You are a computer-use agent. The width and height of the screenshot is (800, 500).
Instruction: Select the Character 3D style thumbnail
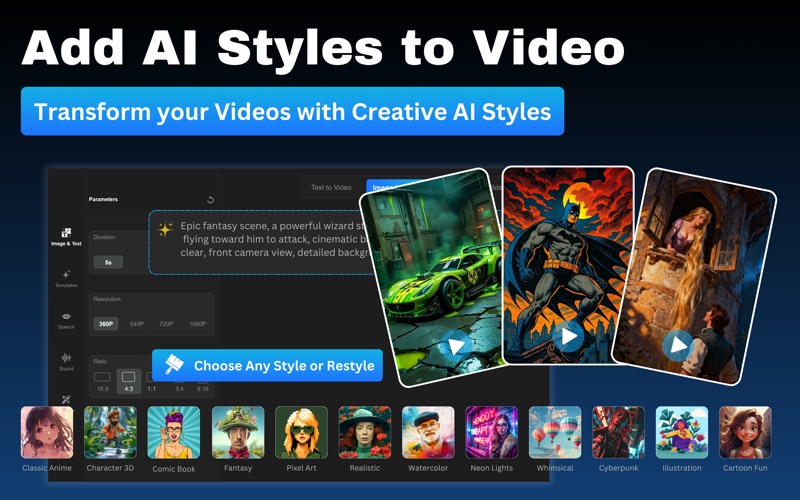pyautogui.click(x=110, y=433)
